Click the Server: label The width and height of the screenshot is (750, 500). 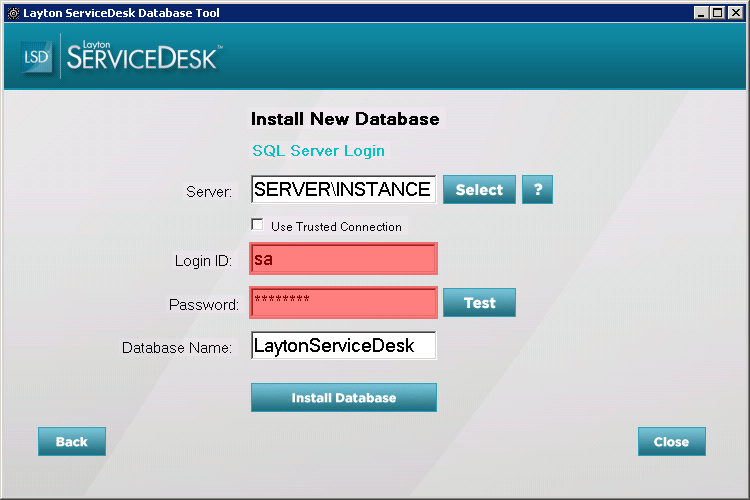[x=209, y=192]
